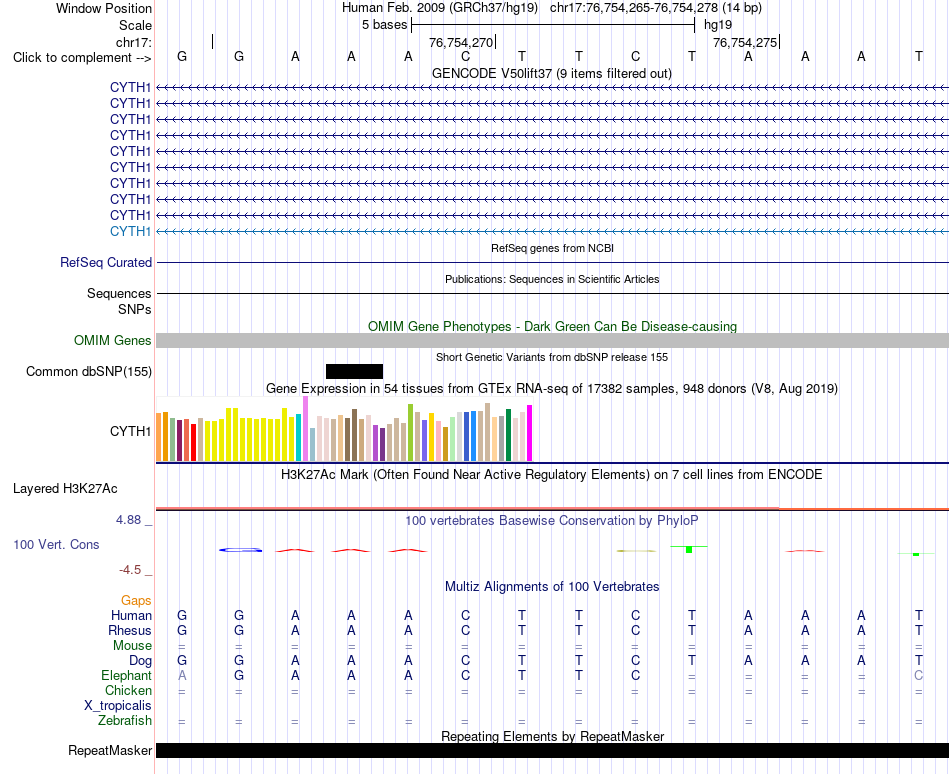This screenshot has height=774, width=950.
Task: Open the GTEx Gene Expression track title
Action: [x=552, y=388]
